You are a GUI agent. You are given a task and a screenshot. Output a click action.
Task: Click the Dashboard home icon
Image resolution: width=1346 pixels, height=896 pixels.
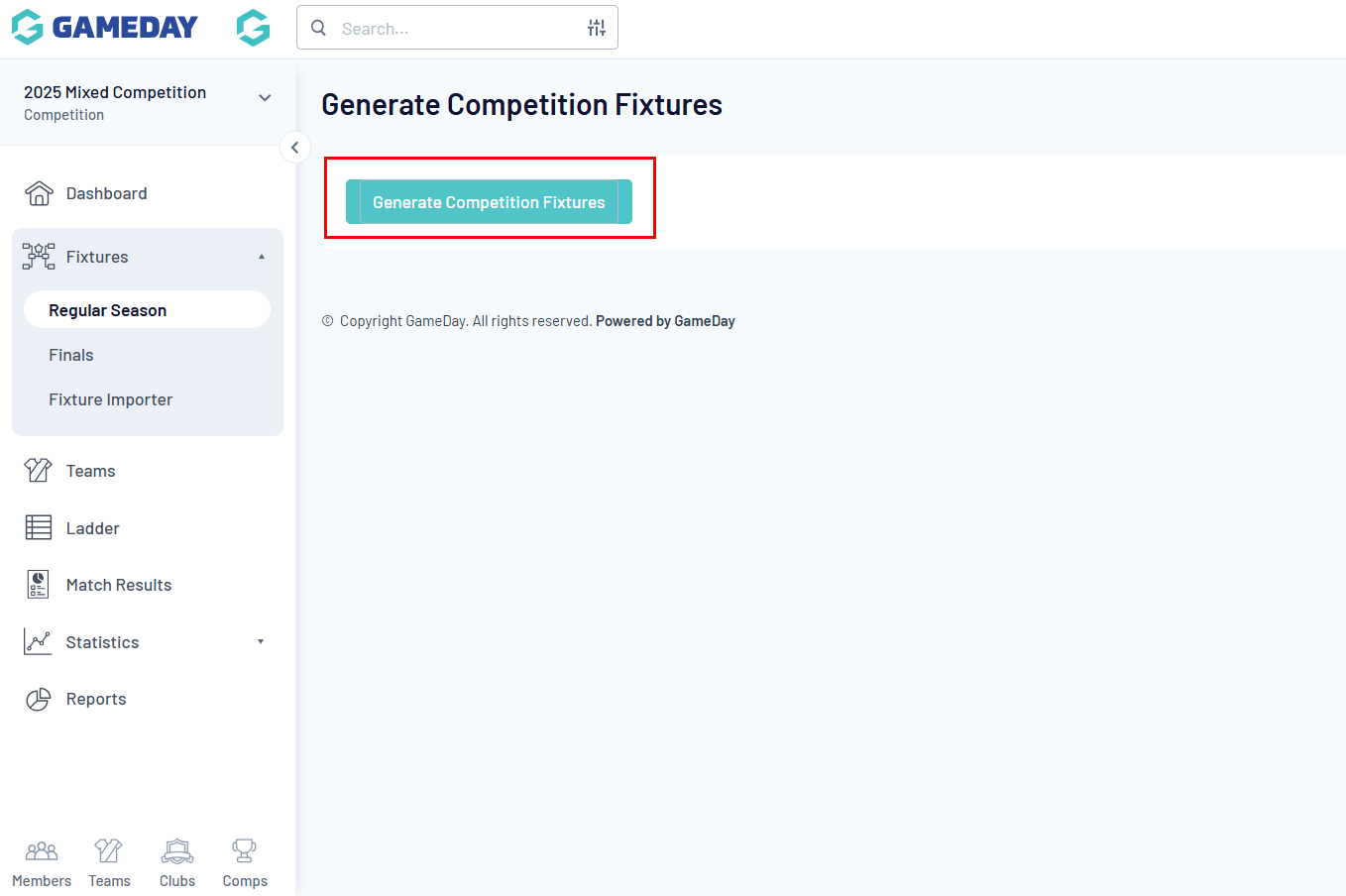(x=39, y=193)
